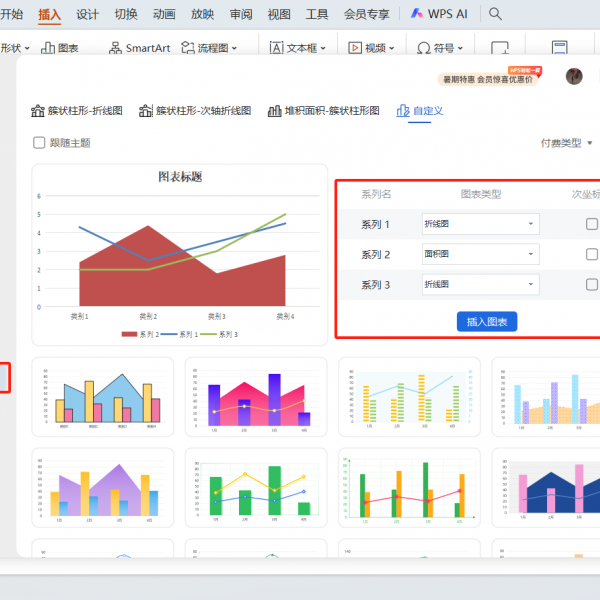Enable the 跟随主题 checkbox
The height and width of the screenshot is (600, 600).
coord(39,143)
